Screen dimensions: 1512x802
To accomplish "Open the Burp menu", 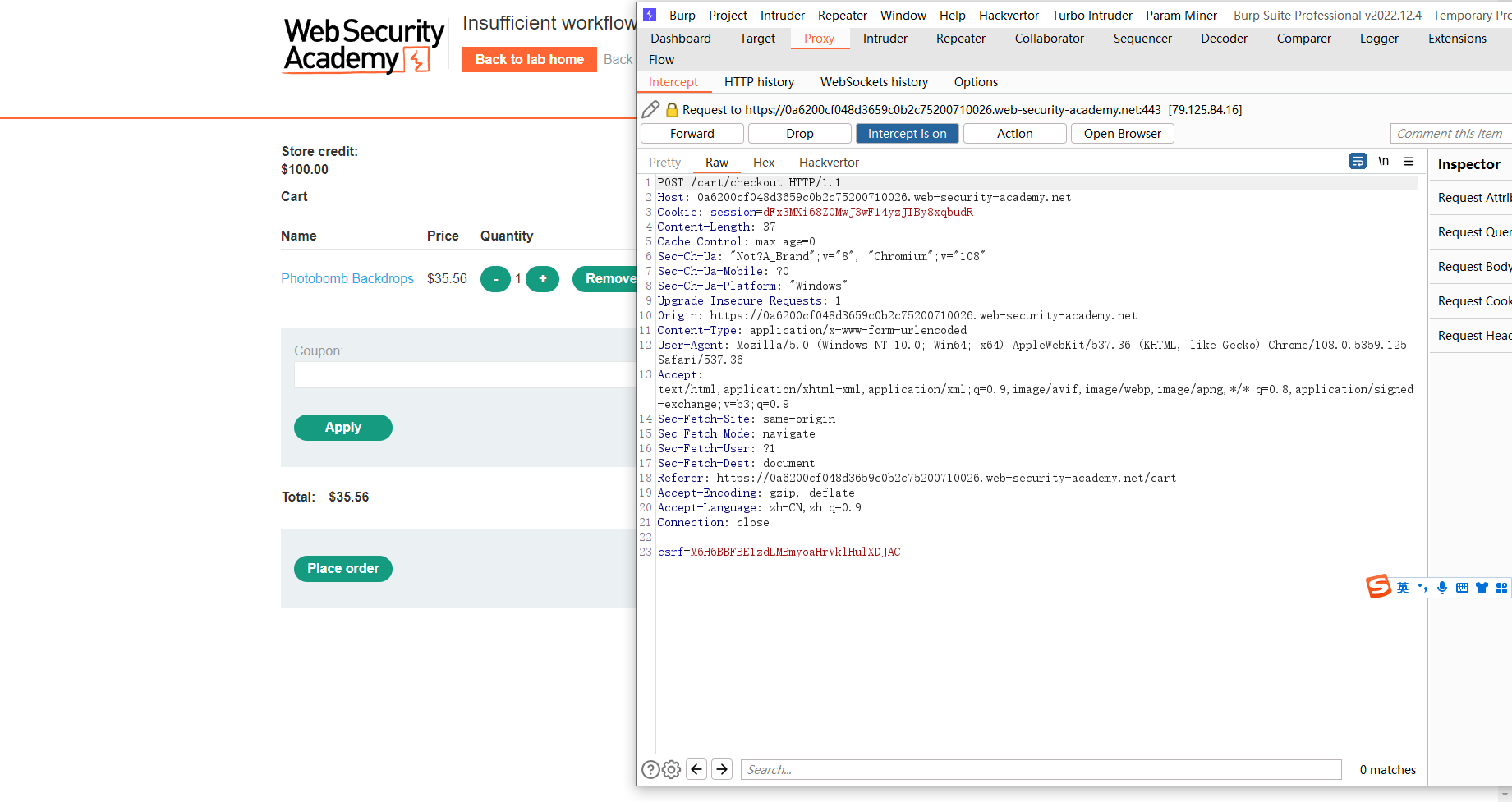I will (x=682, y=15).
